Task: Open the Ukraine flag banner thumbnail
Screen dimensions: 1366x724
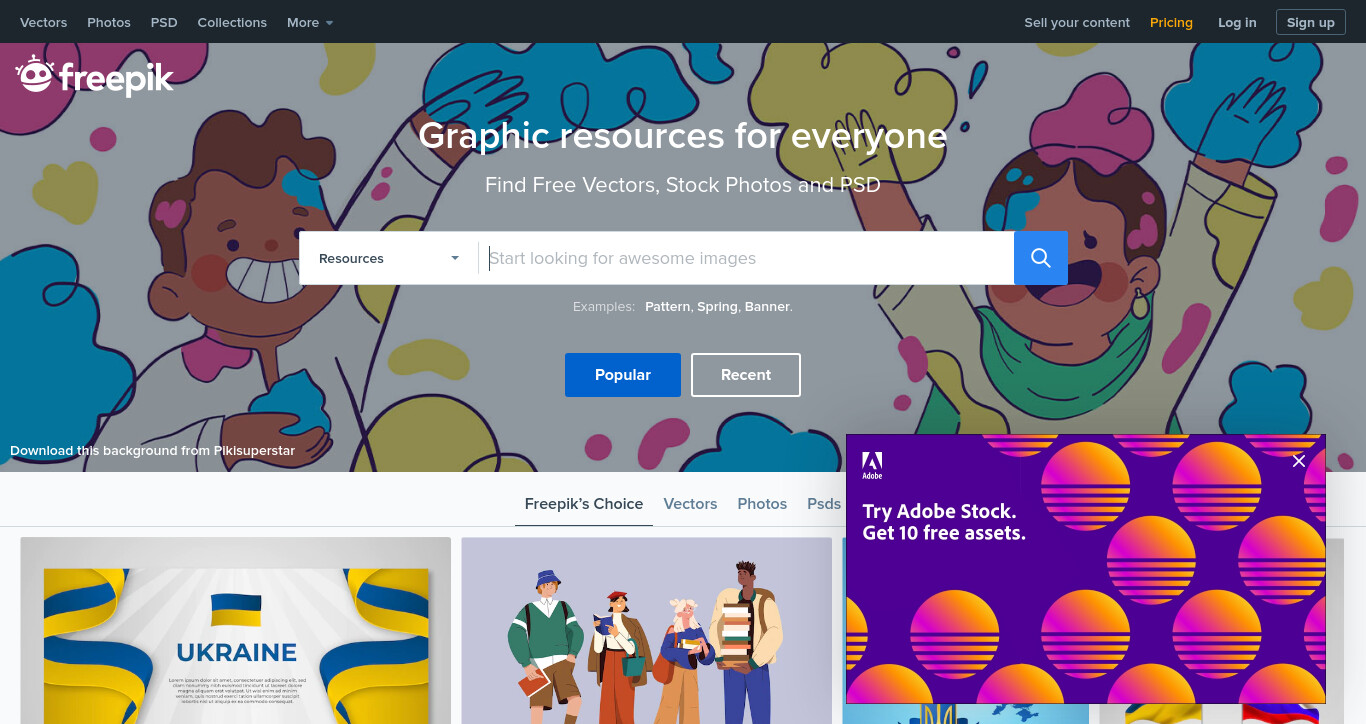Action: (x=236, y=631)
